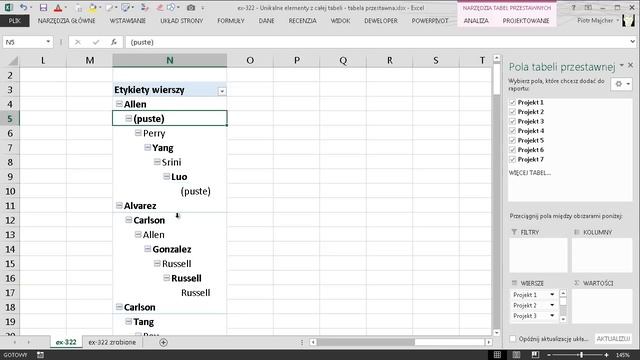Viewport: 640px width, 360px height.
Task: Uncheck the Projekt 7 field checkbox
Action: 513,160
